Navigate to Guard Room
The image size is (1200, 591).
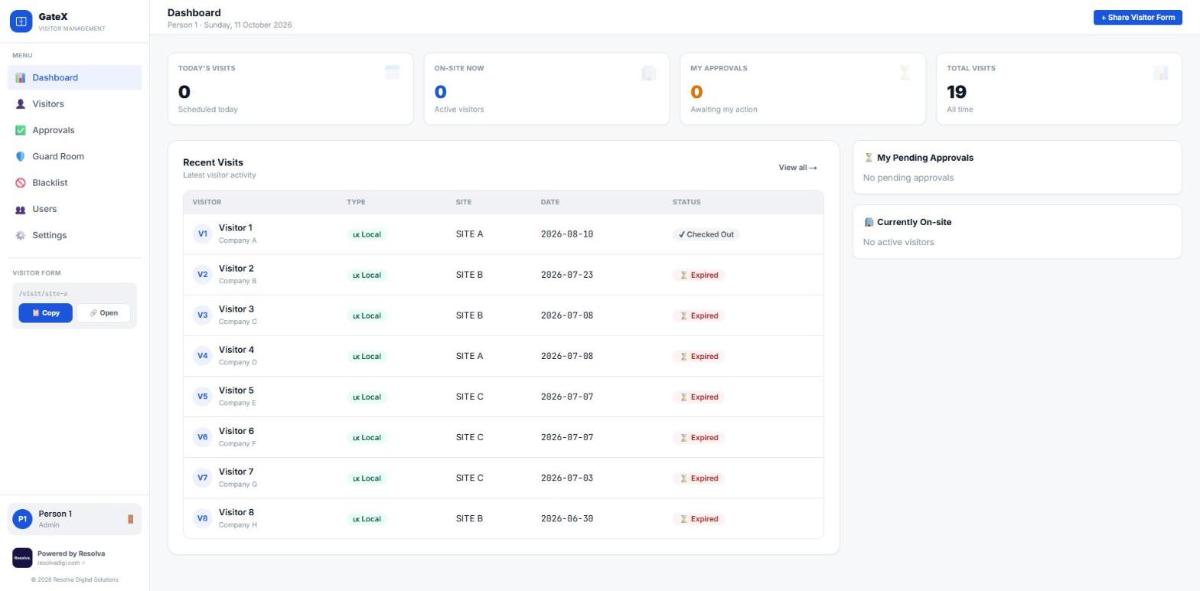pos(75,156)
